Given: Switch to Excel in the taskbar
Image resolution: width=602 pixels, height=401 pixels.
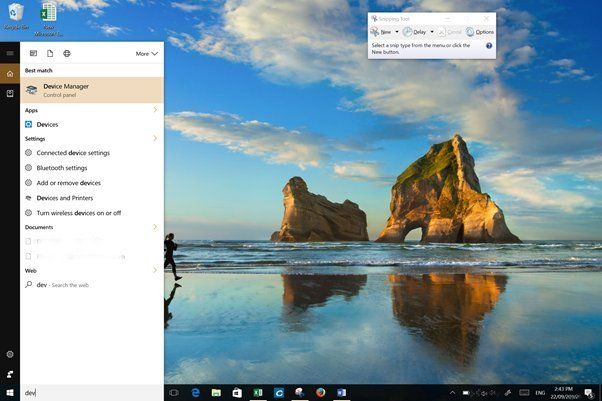Looking at the screenshot, I should point(258,393).
